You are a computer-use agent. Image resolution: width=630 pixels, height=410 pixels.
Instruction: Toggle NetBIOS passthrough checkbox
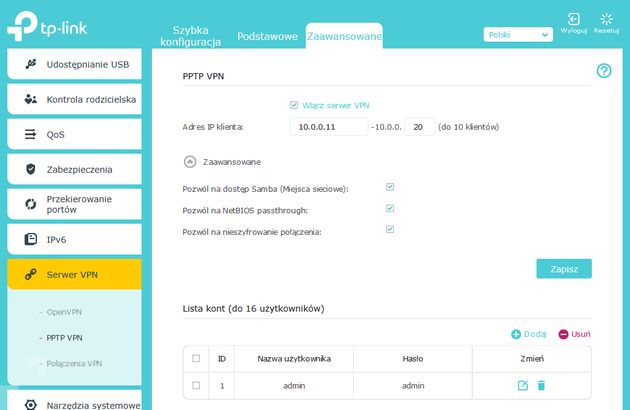(x=390, y=208)
